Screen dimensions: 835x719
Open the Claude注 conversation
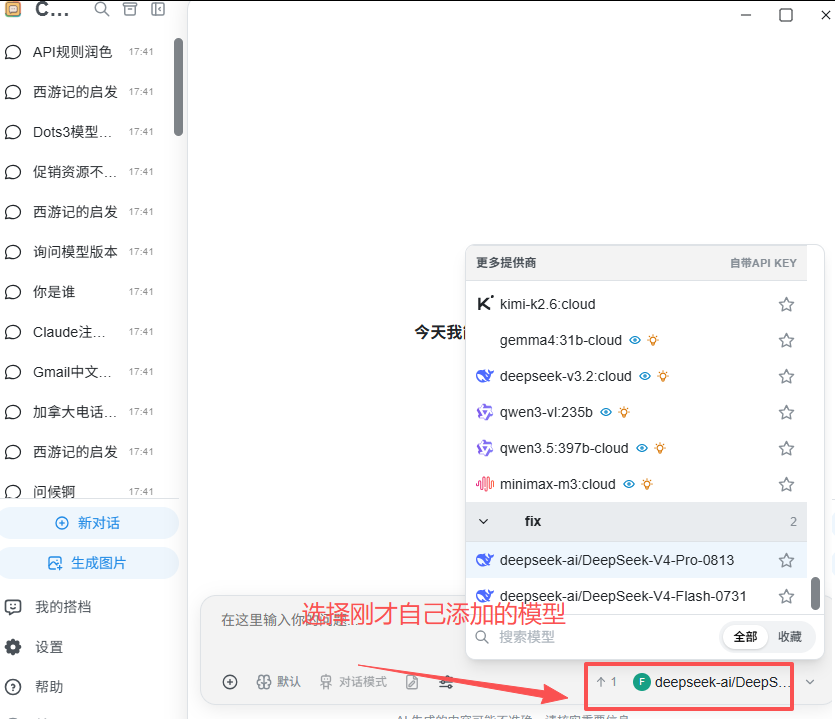pyautogui.click(x=85, y=332)
